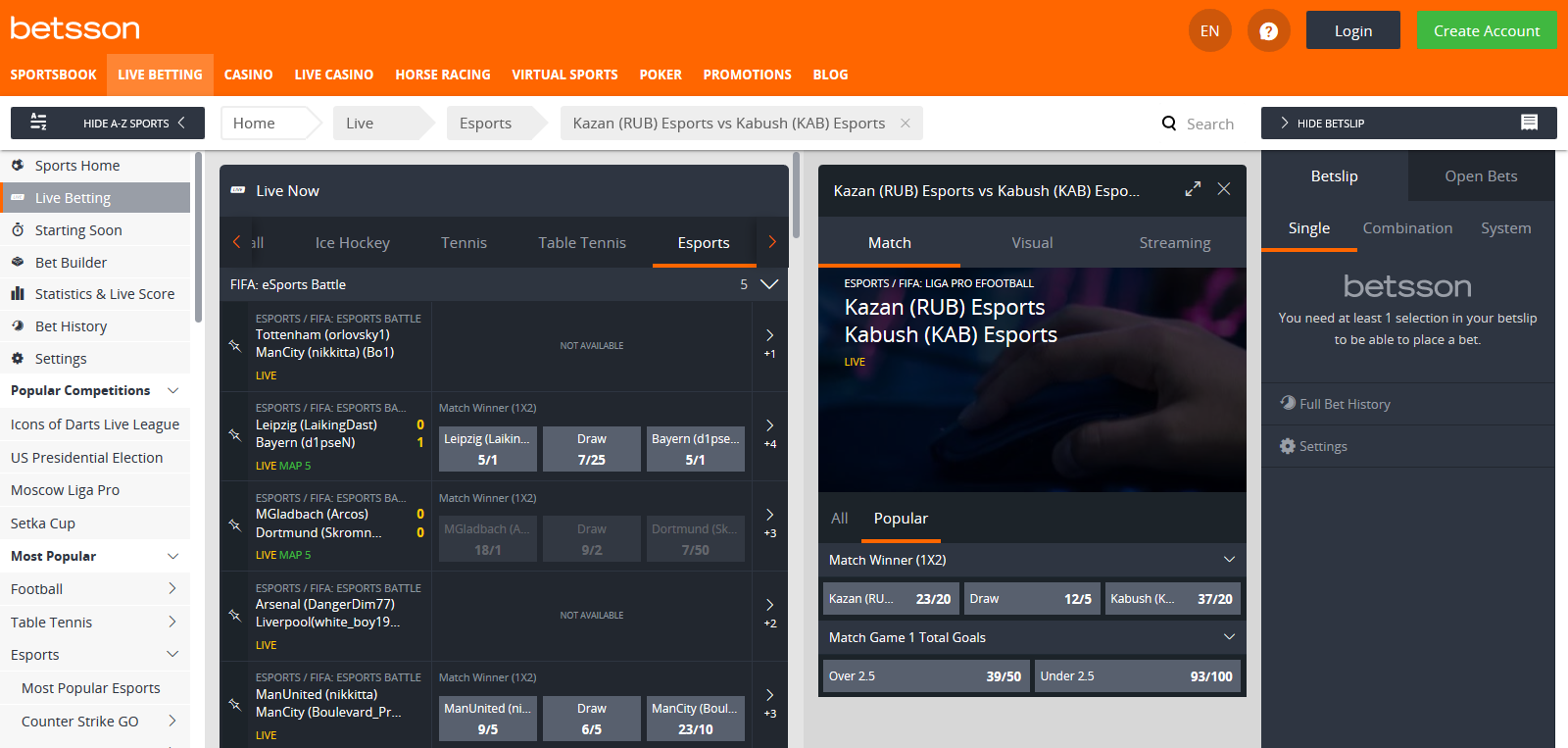
Task: Click the betslip Settings gear icon
Action: pos(1288,446)
